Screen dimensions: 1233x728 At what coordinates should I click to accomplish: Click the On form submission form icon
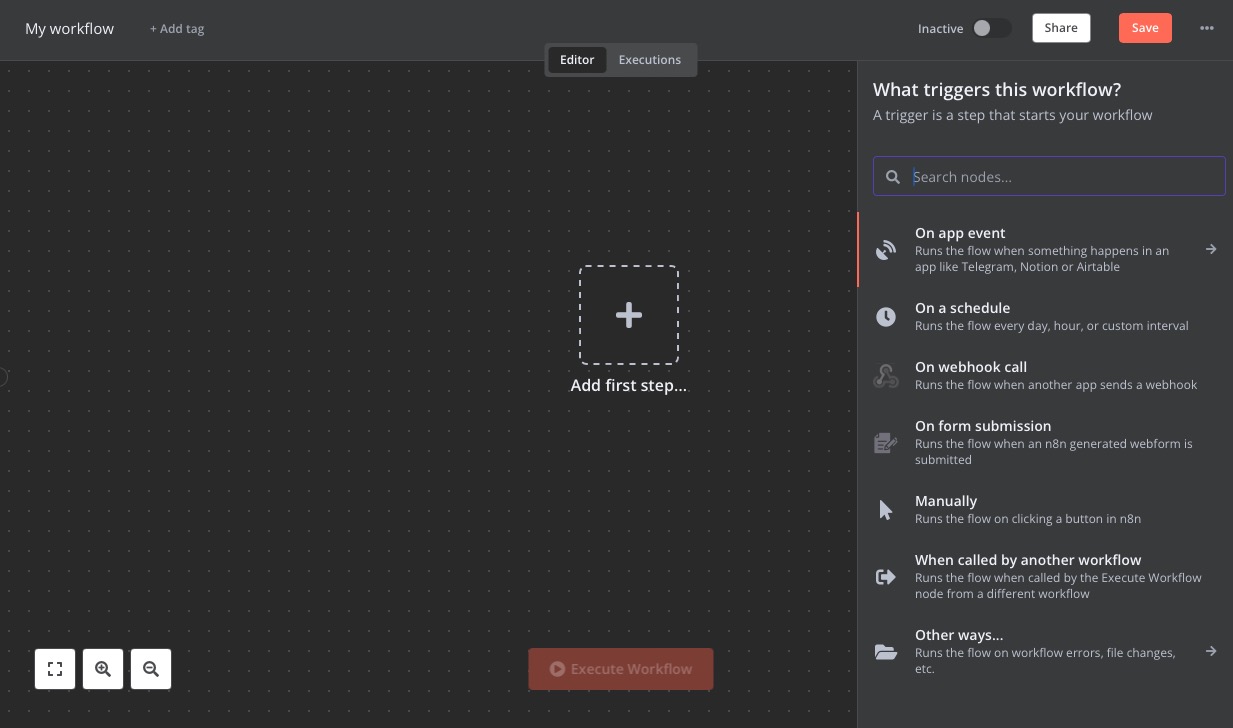[x=886, y=442]
